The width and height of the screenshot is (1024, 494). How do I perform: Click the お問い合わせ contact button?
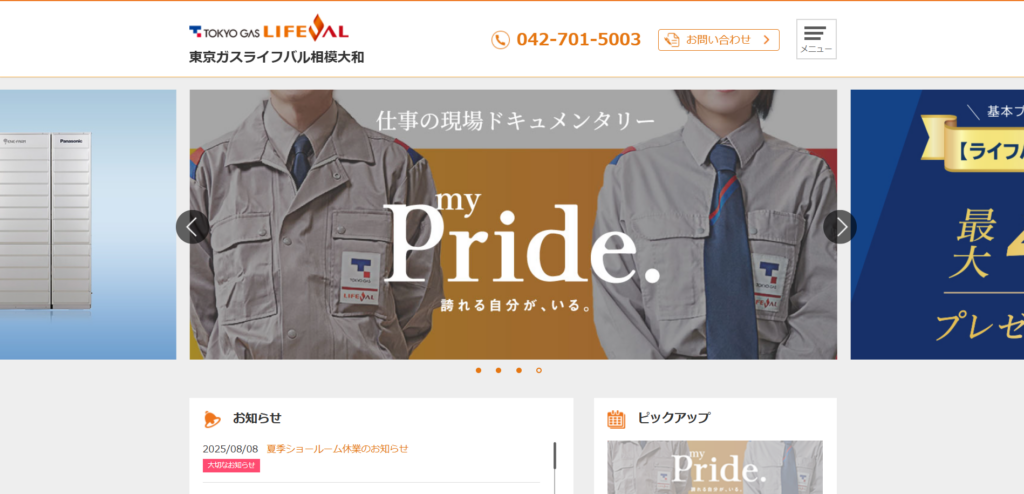tap(718, 40)
